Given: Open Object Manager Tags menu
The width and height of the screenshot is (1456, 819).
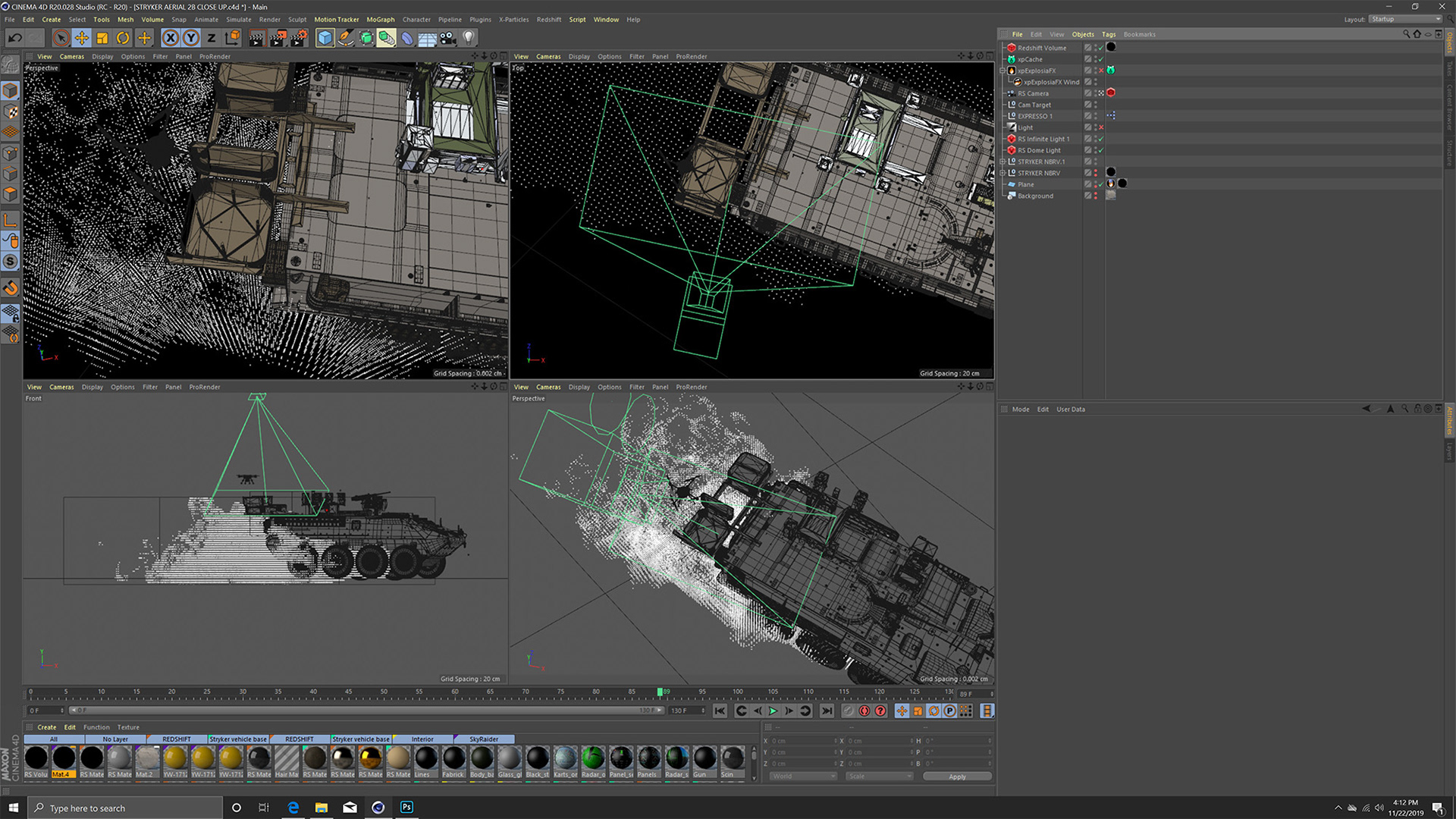Looking at the screenshot, I should coord(1109,34).
